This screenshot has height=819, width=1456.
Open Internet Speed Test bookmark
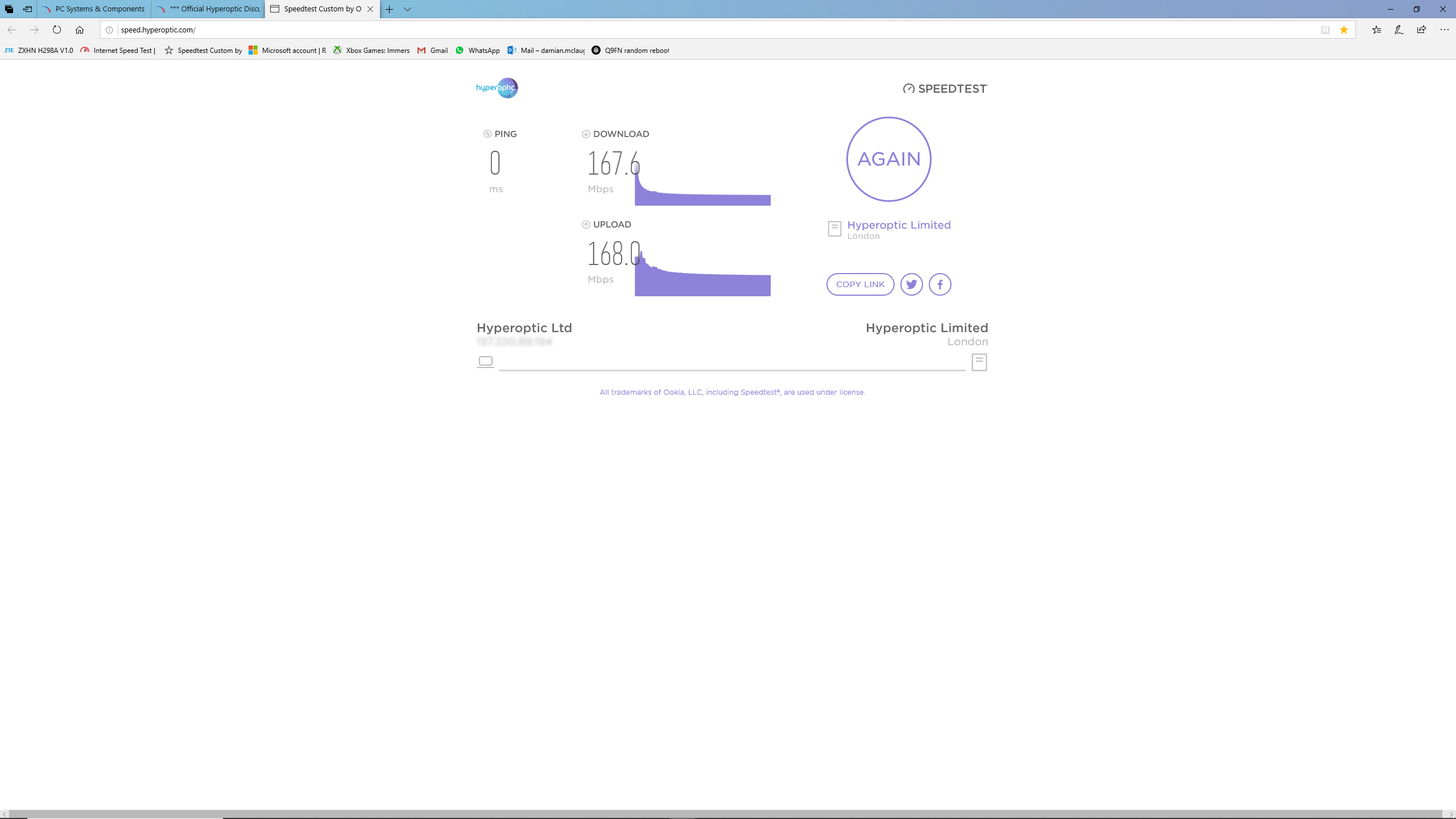tap(118, 51)
